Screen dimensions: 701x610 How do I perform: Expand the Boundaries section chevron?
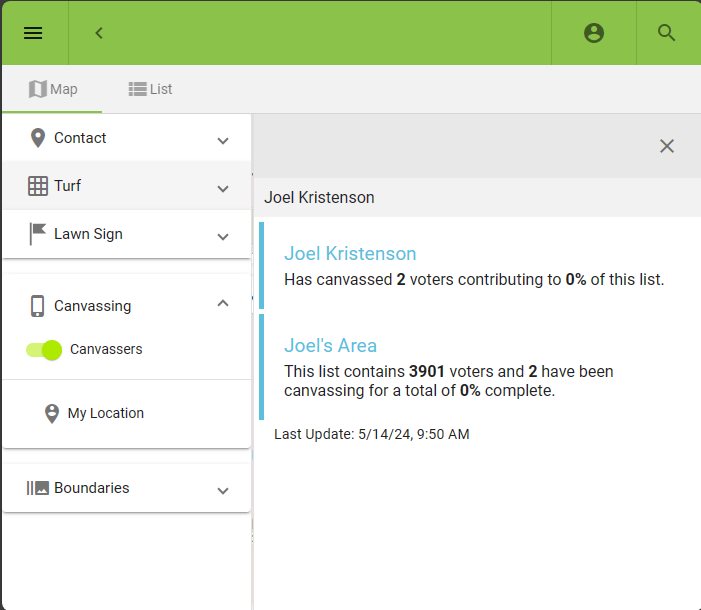coord(223,490)
